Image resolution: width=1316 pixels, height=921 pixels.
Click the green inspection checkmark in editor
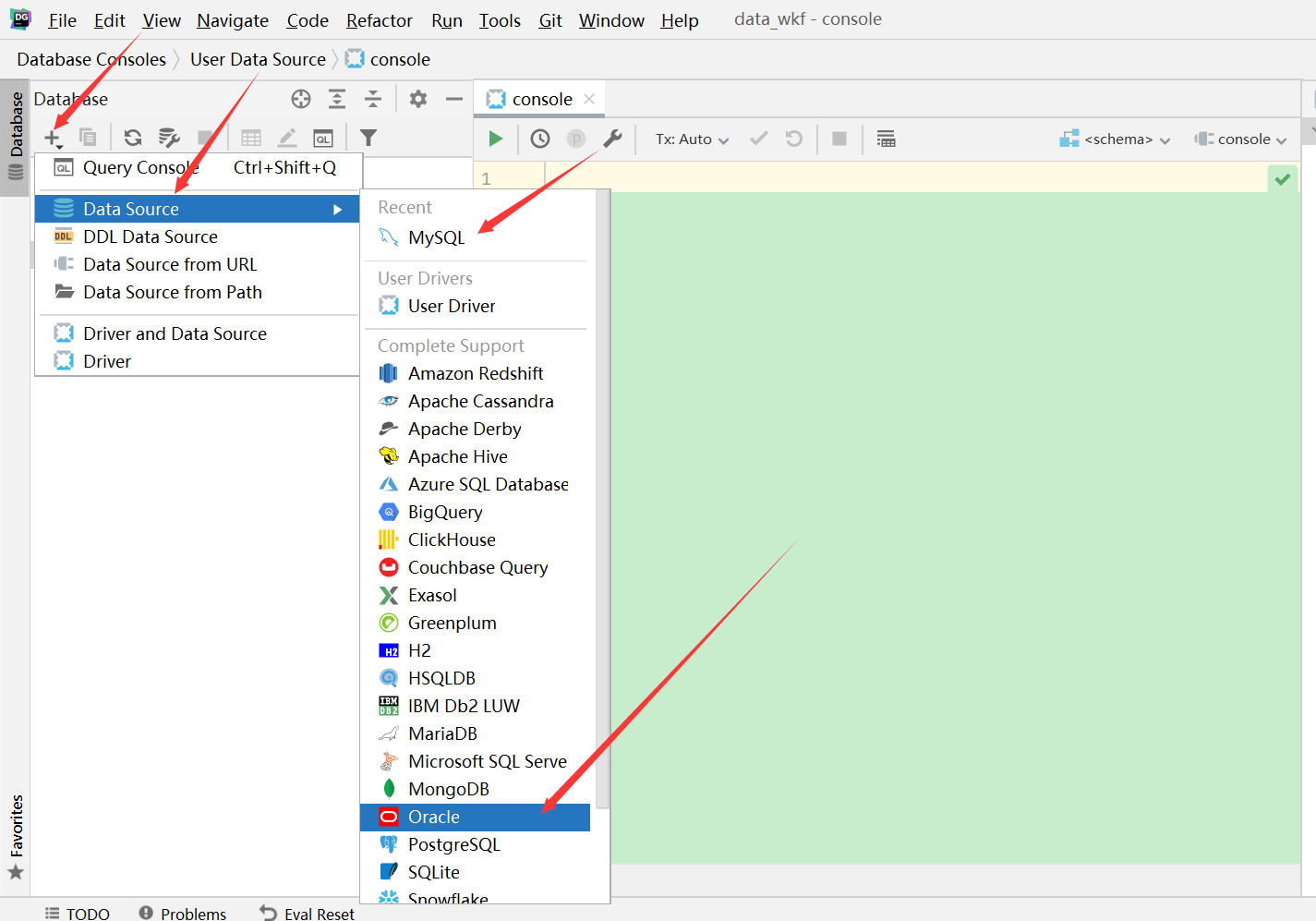coord(1282,179)
